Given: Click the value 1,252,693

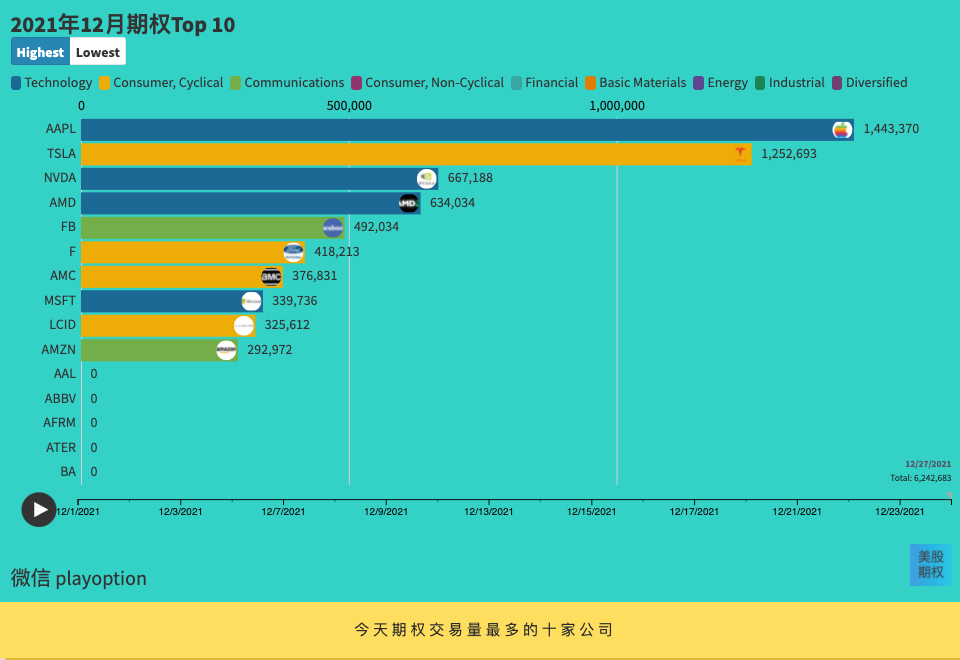Looking at the screenshot, I should [x=789, y=154].
